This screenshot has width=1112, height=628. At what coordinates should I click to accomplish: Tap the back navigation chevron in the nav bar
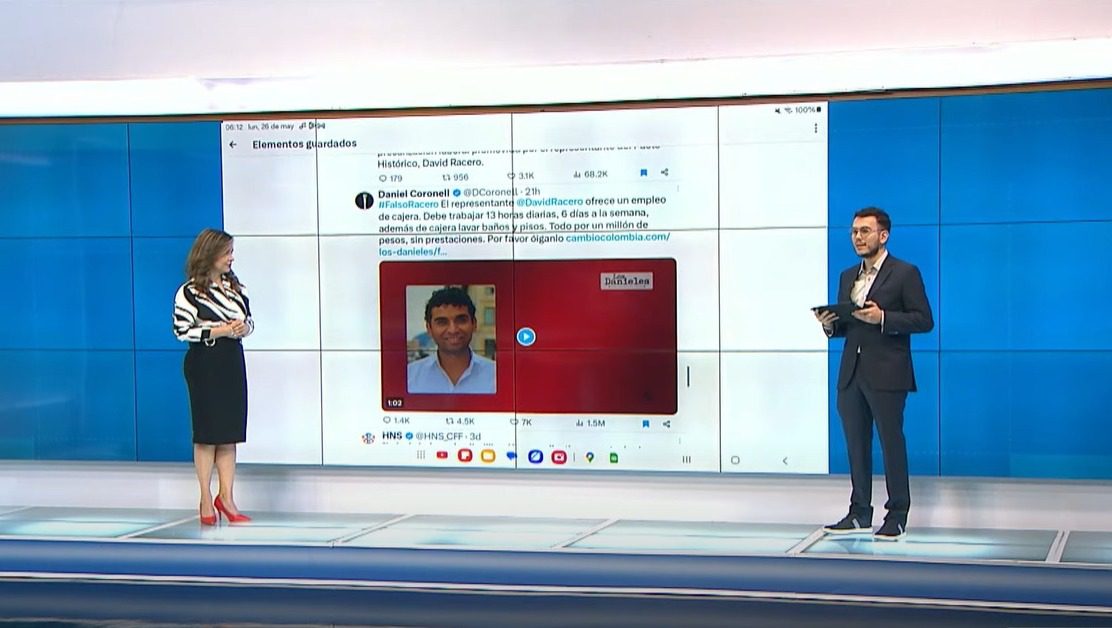tap(785, 461)
